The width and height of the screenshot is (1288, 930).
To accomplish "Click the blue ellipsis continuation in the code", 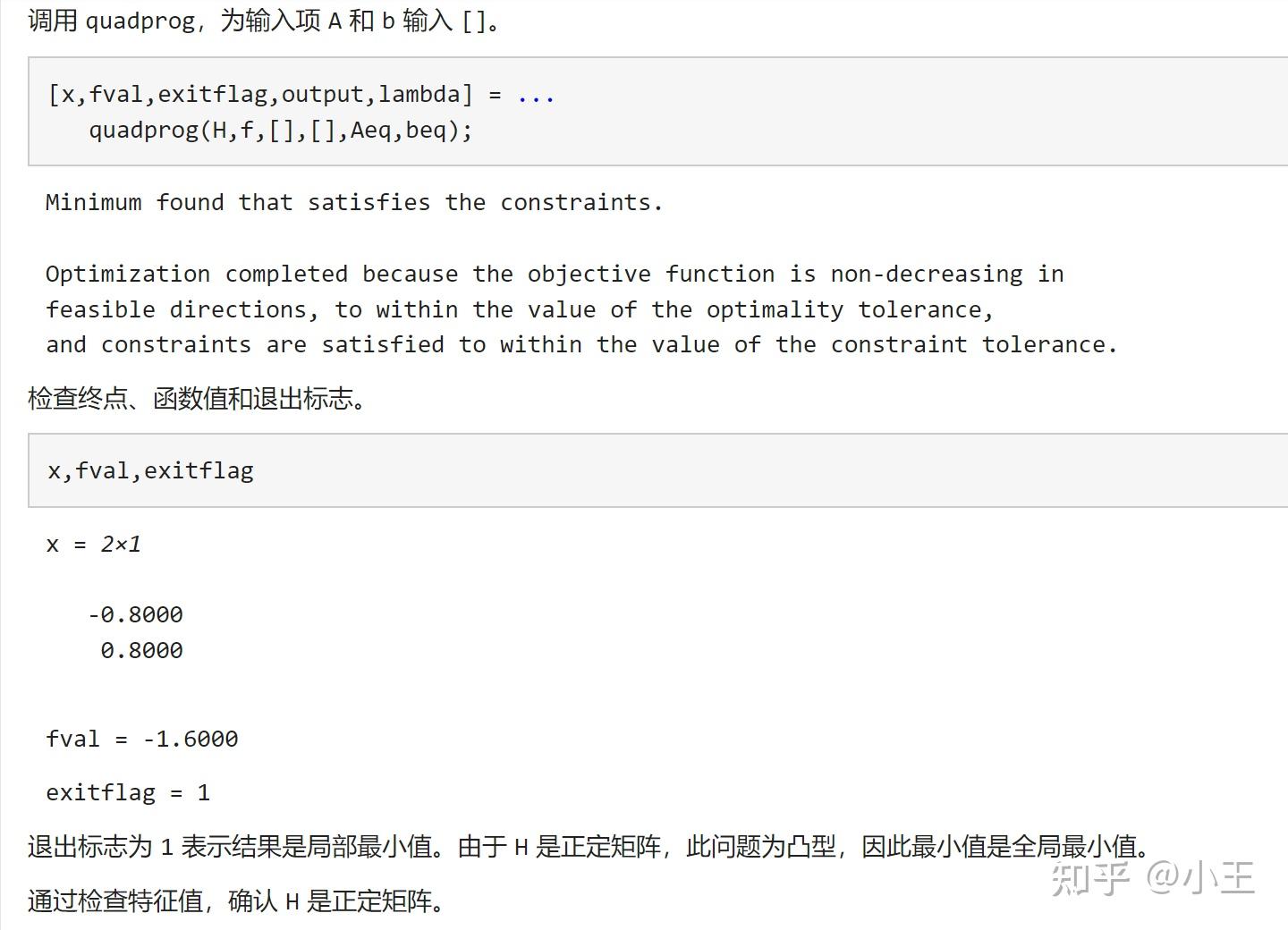I will (x=536, y=95).
